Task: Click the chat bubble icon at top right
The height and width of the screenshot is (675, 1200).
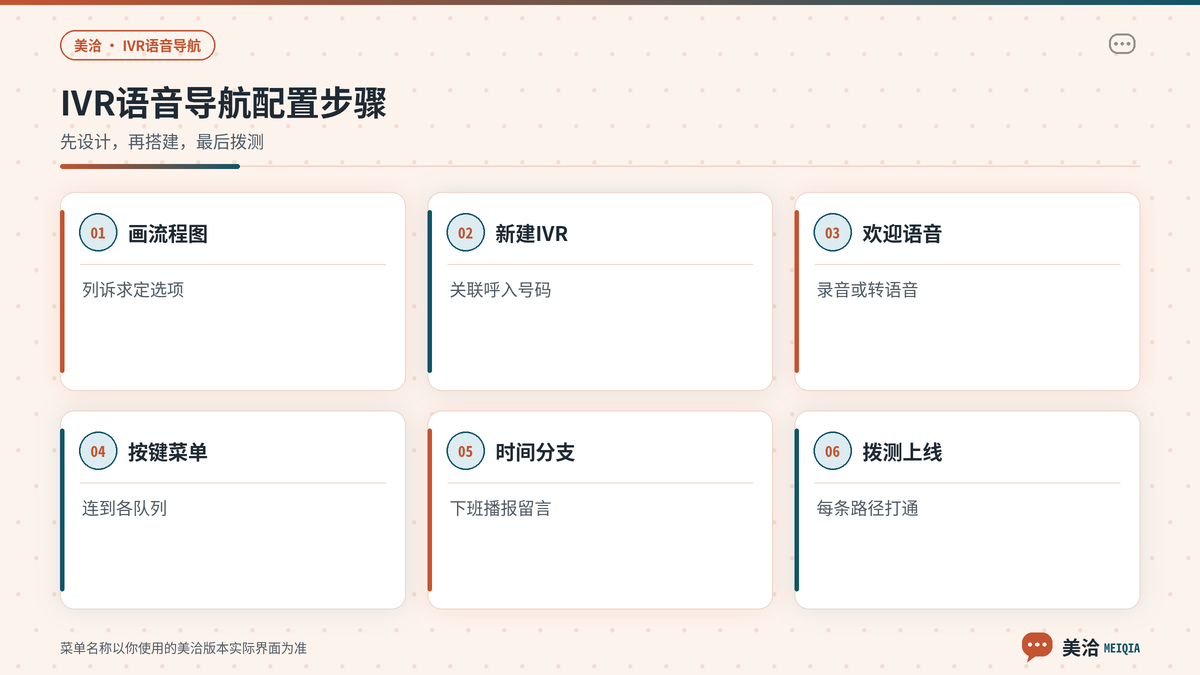Action: click(1122, 44)
